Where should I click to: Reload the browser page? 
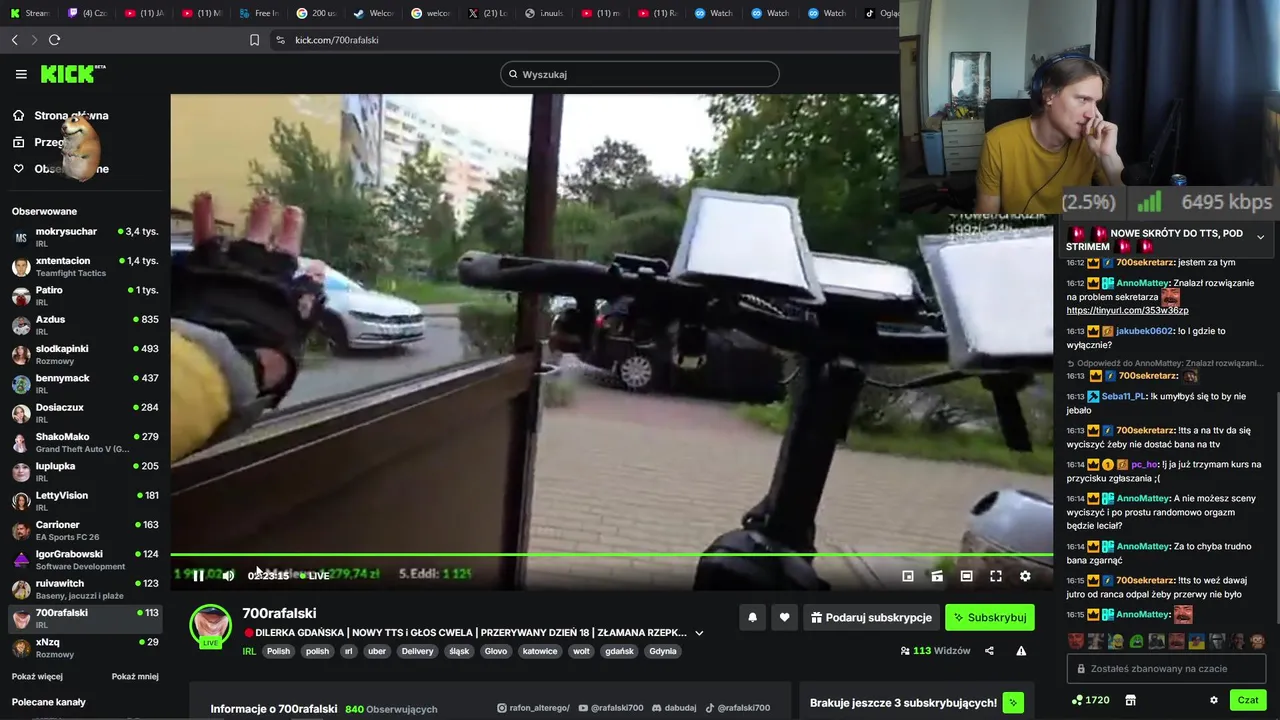click(54, 40)
